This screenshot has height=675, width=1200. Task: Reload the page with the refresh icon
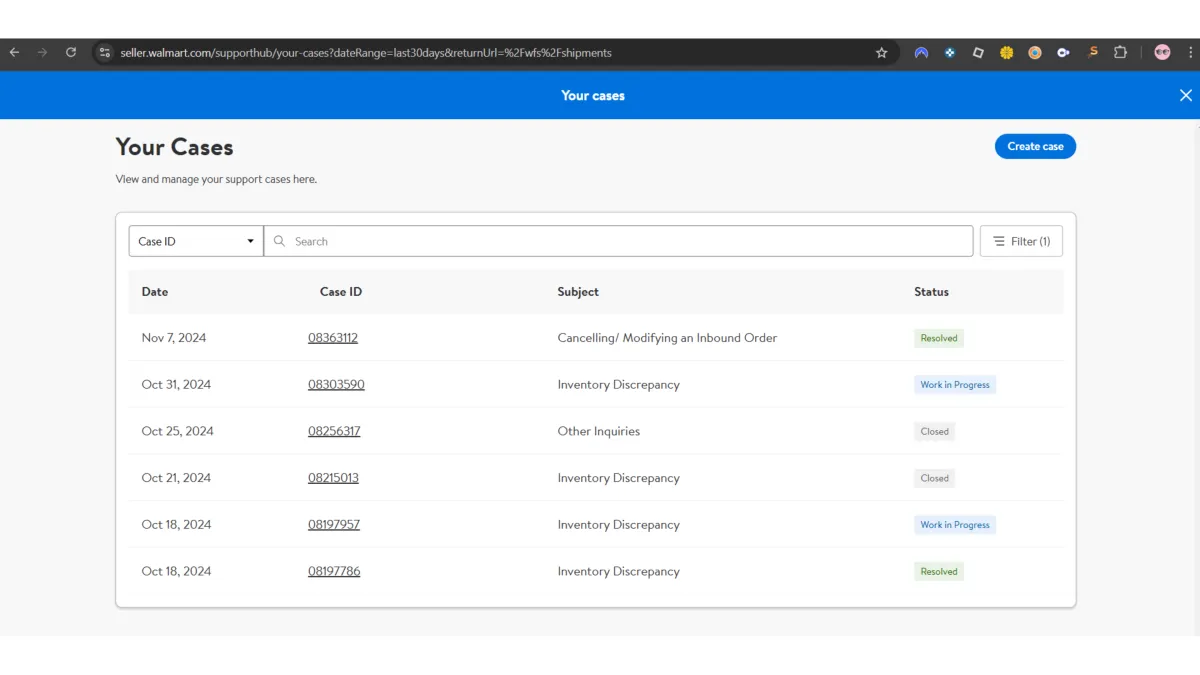tap(71, 53)
